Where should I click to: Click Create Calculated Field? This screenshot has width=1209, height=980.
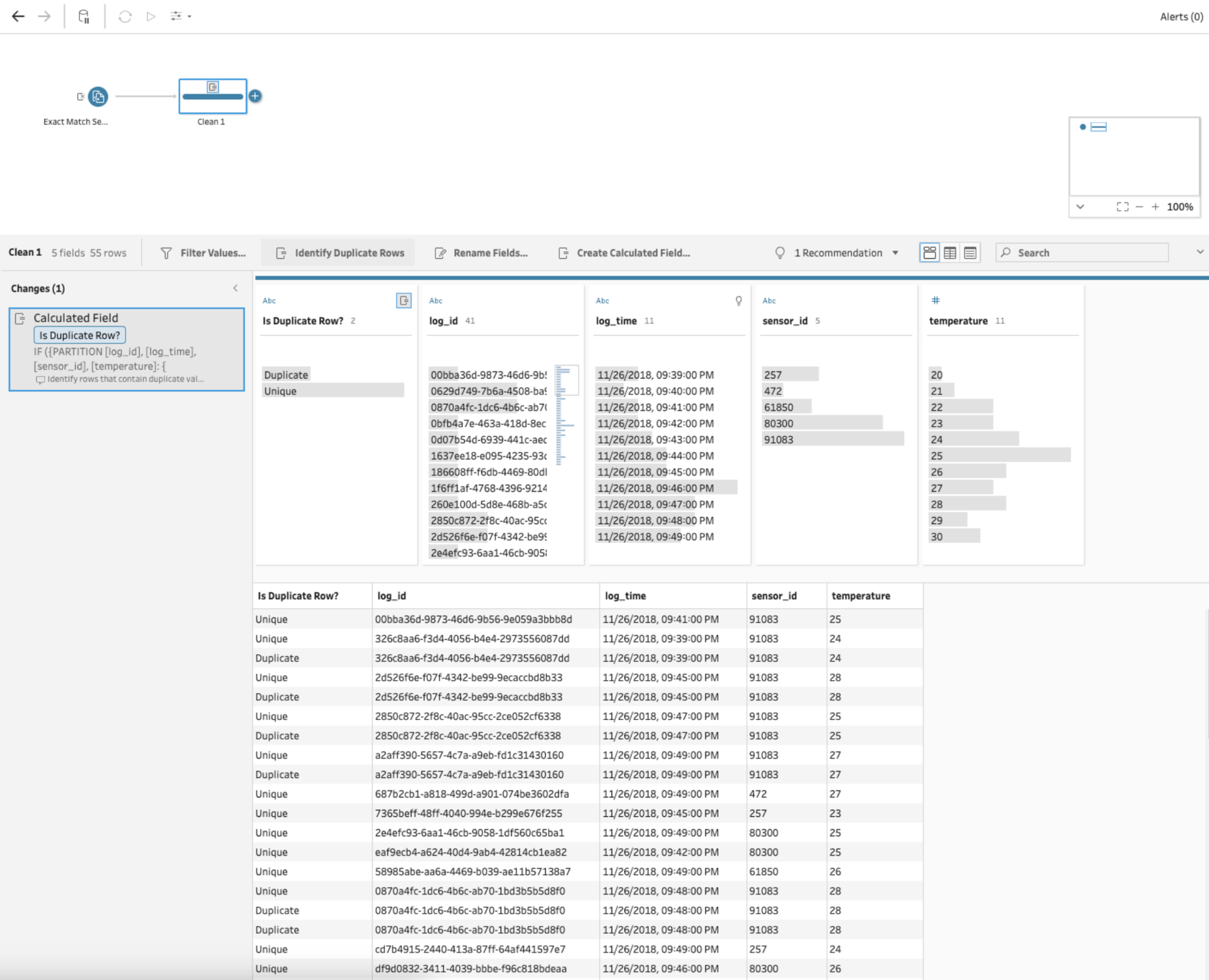633,253
